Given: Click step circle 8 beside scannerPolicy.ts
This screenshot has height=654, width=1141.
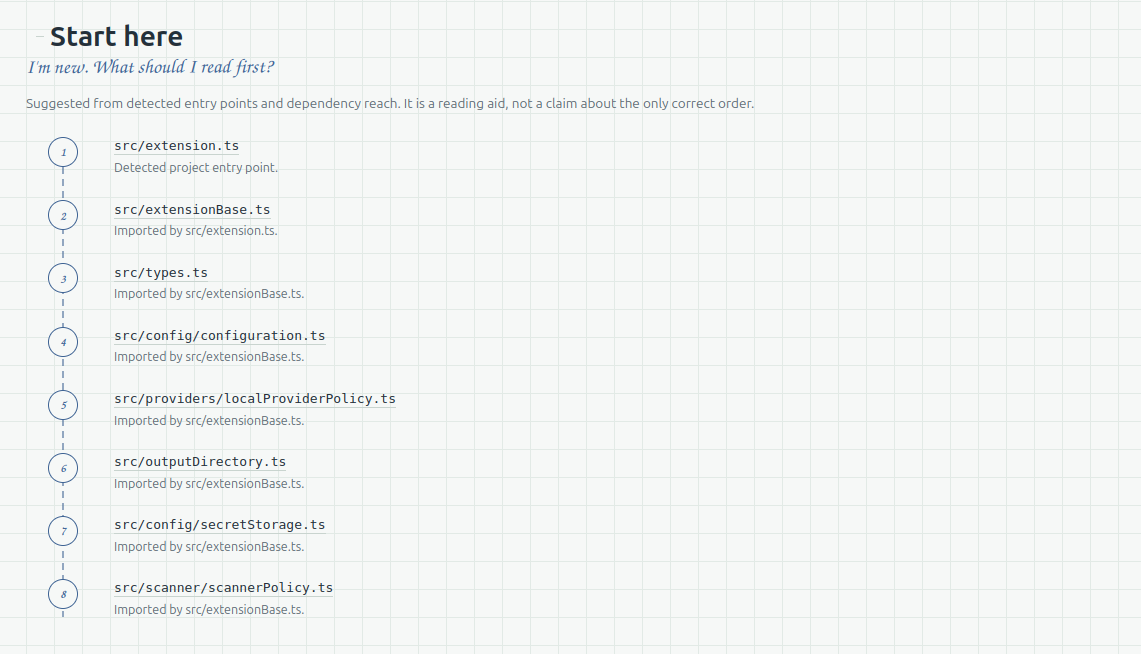Looking at the screenshot, I should click(63, 594).
